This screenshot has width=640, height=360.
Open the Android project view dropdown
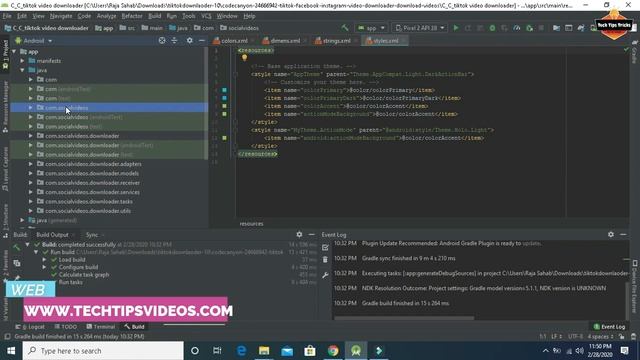tap(34, 41)
